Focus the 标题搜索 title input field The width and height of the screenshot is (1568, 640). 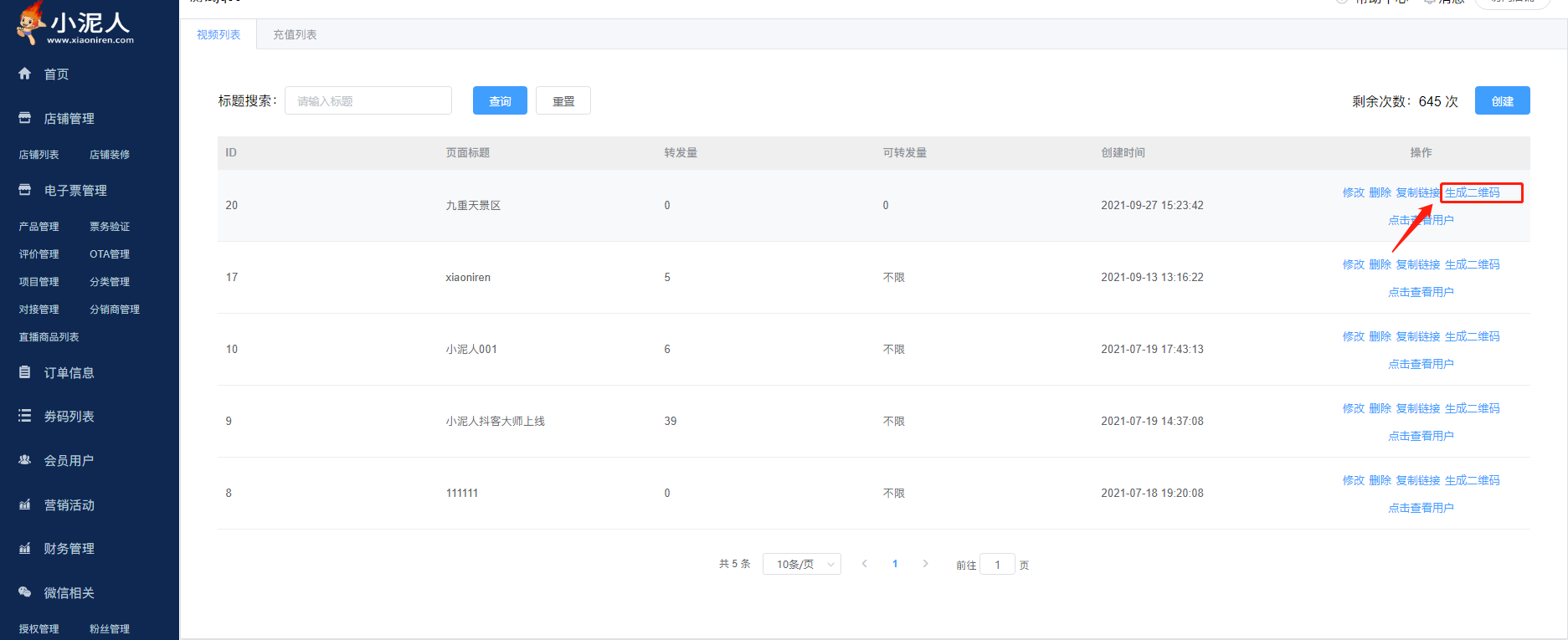point(368,101)
